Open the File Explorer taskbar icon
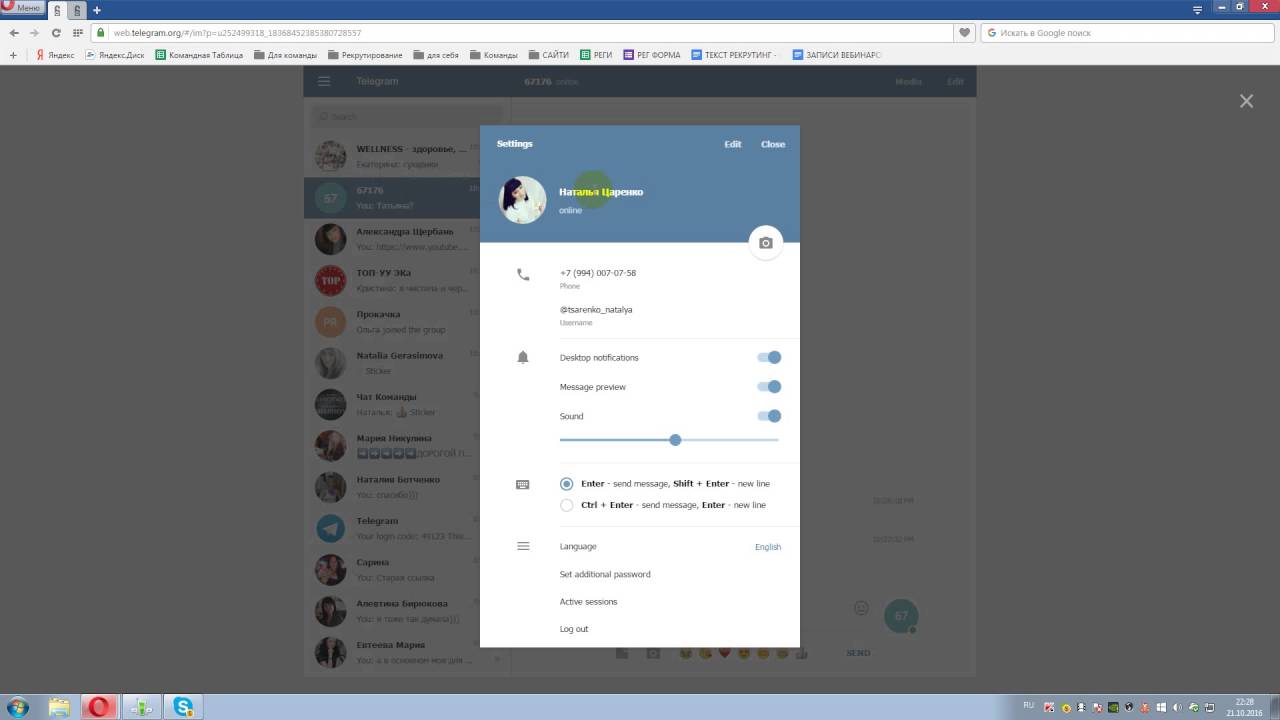 coord(60,707)
